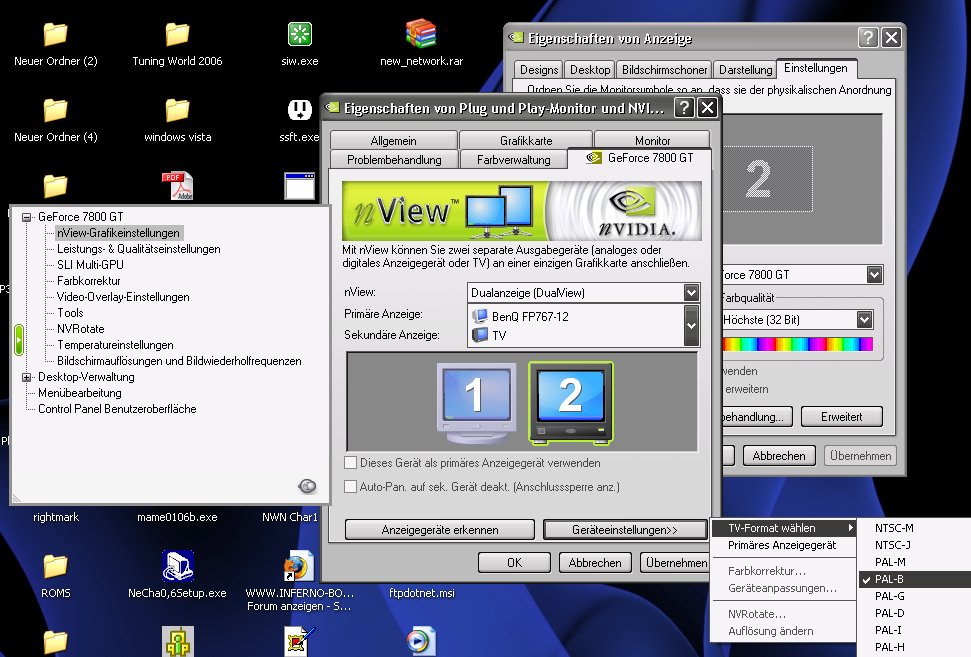Image resolution: width=971 pixels, height=657 pixels.
Task: Switch to the Grafikkarte tab
Action: tap(526, 141)
